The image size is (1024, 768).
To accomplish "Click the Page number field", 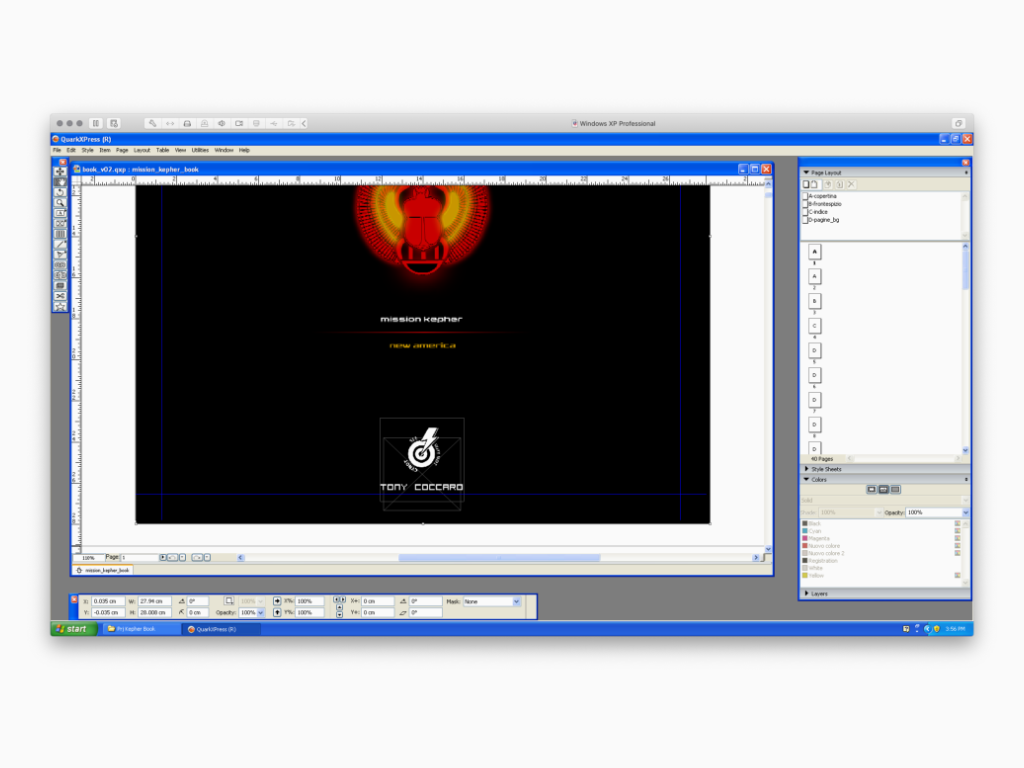I will point(140,558).
